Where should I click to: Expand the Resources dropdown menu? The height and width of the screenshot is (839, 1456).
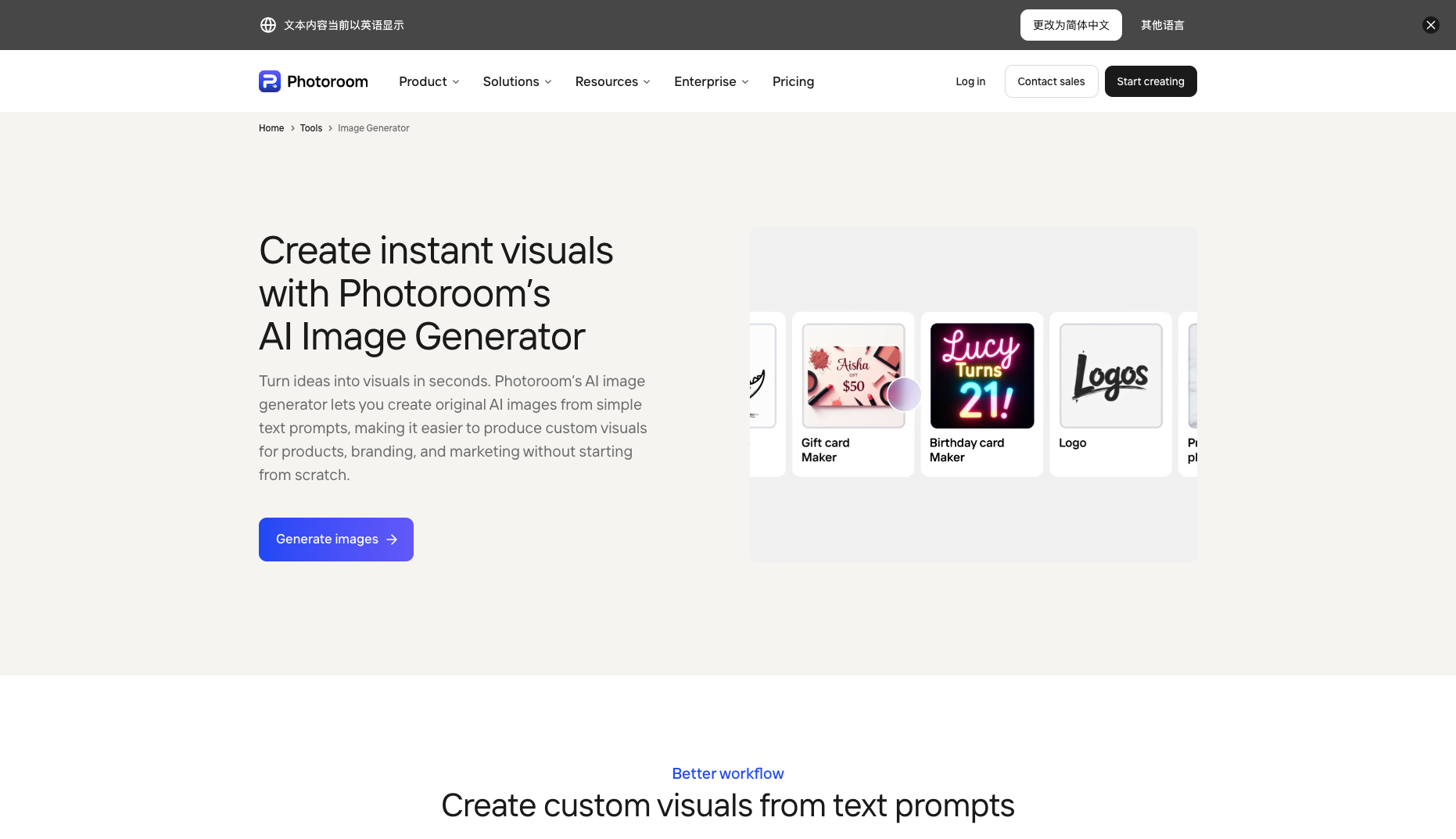[x=612, y=81]
